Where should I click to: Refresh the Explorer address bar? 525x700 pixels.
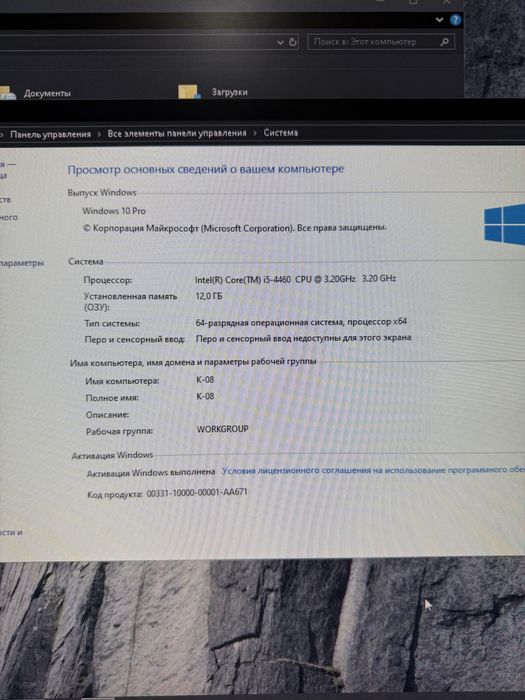click(x=293, y=42)
